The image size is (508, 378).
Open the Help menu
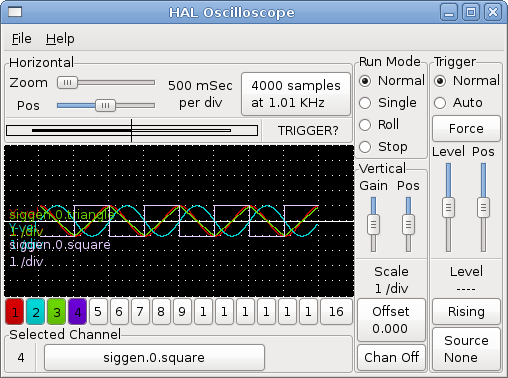60,39
